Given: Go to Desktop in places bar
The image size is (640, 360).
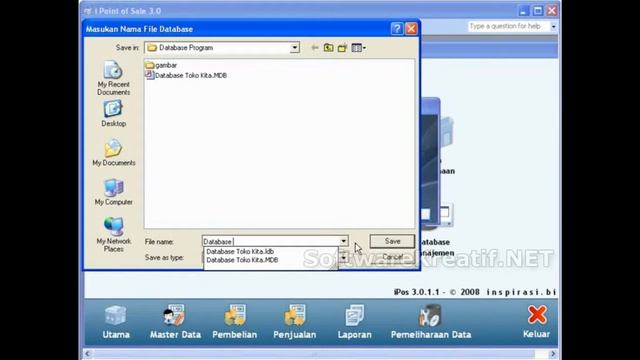Looking at the screenshot, I should tap(113, 114).
